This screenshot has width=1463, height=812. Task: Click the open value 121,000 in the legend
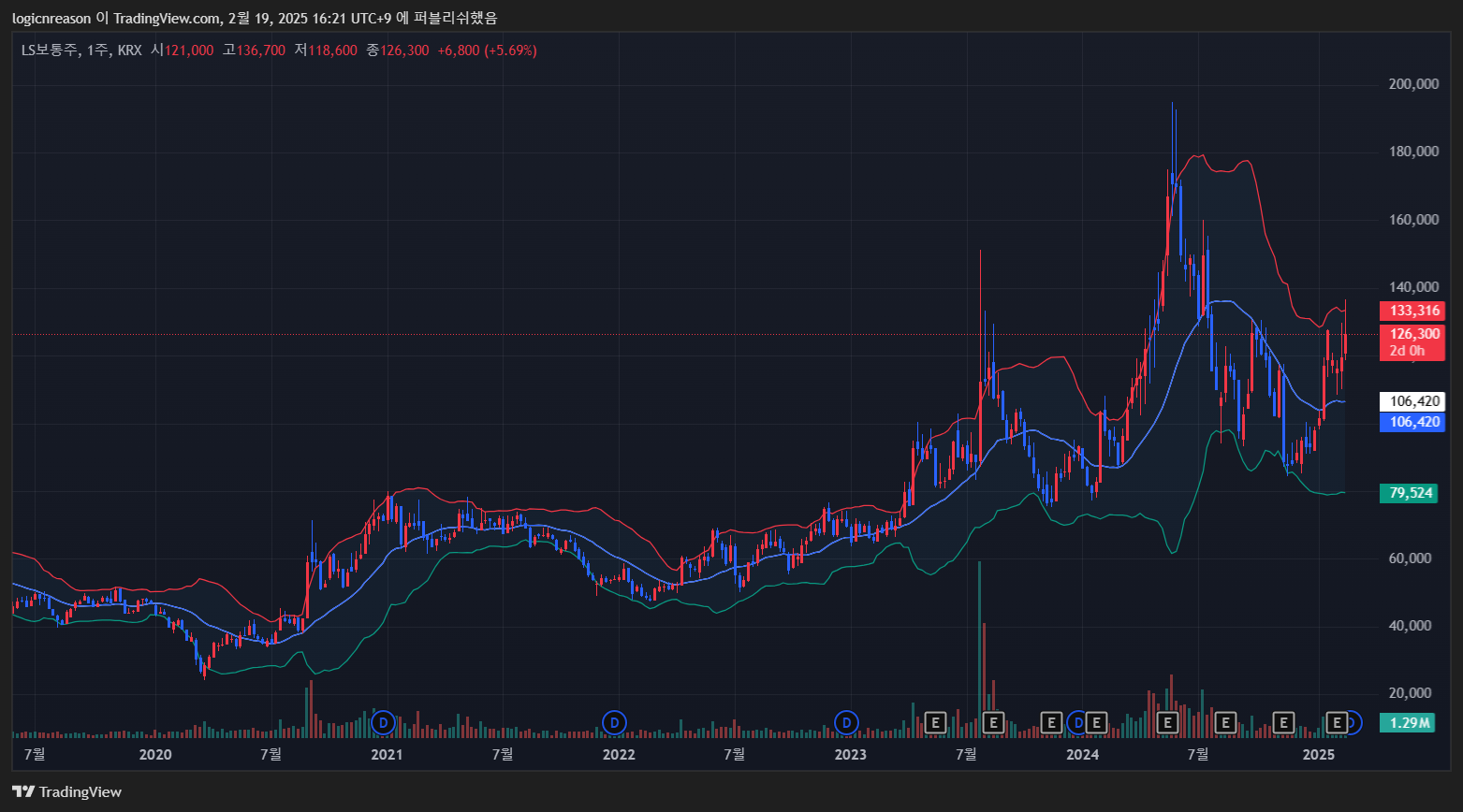click(189, 51)
